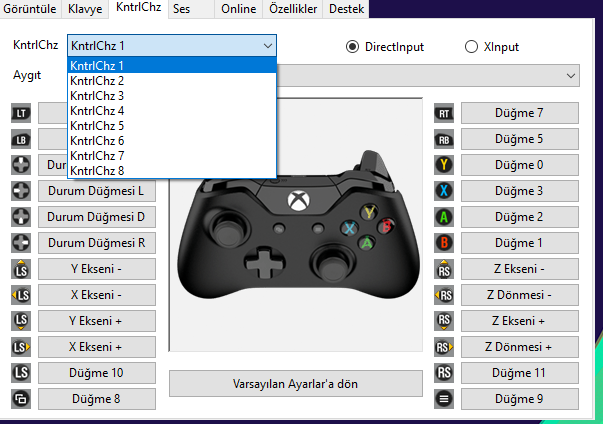Click the RB bumper icon
Viewport: 603px width, 424px height.
(444, 140)
